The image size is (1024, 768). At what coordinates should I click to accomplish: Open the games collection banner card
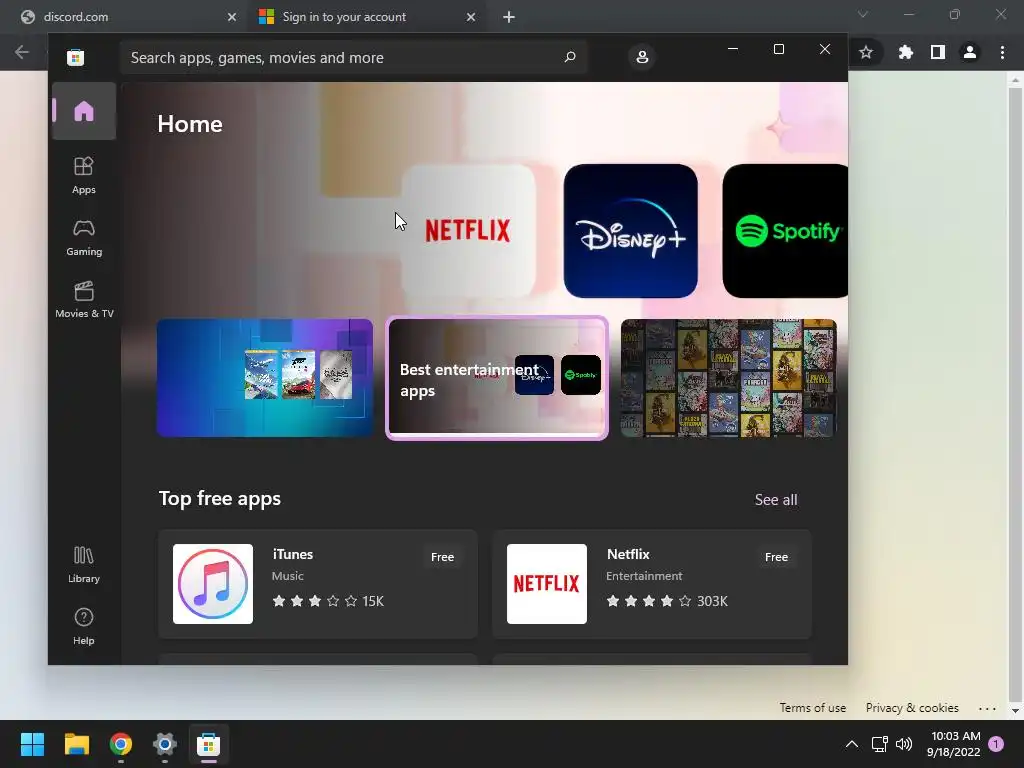[x=264, y=377]
